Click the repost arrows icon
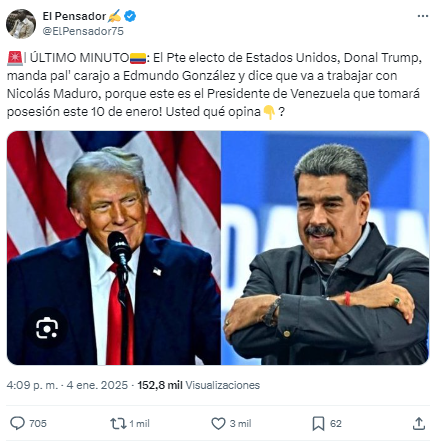439x447 pixels. (118, 423)
